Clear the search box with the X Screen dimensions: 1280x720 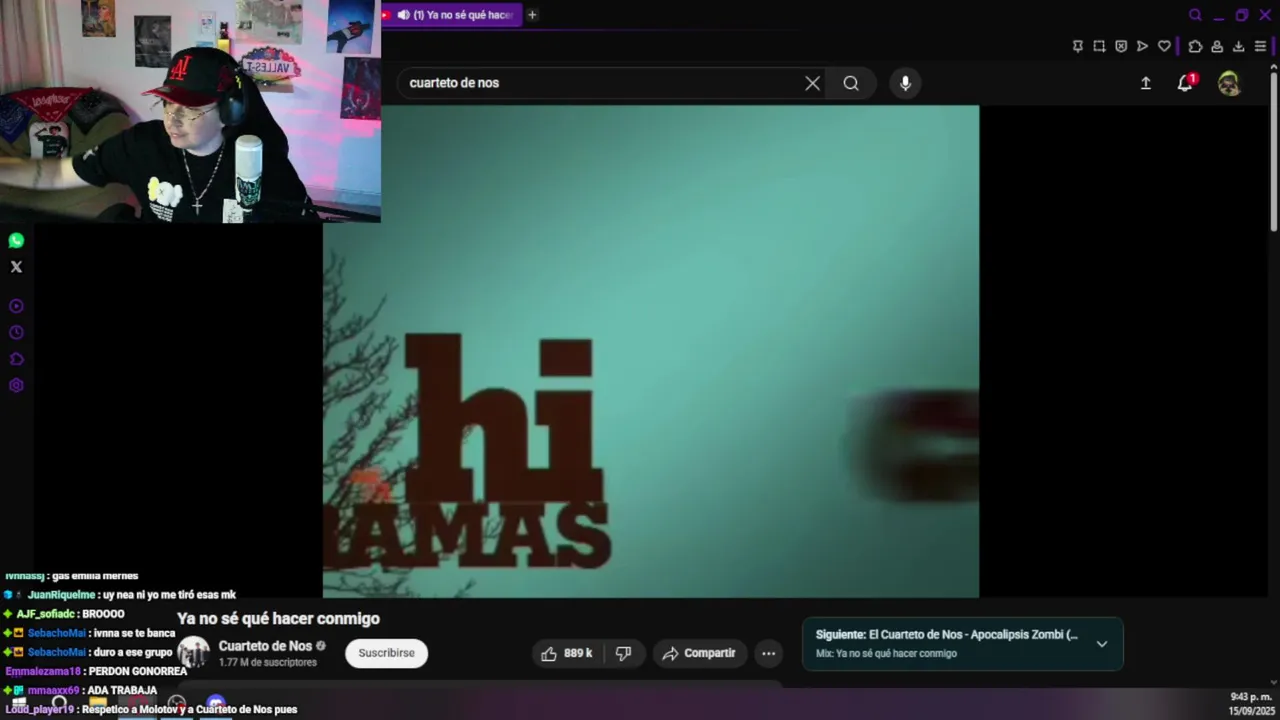tap(813, 83)
